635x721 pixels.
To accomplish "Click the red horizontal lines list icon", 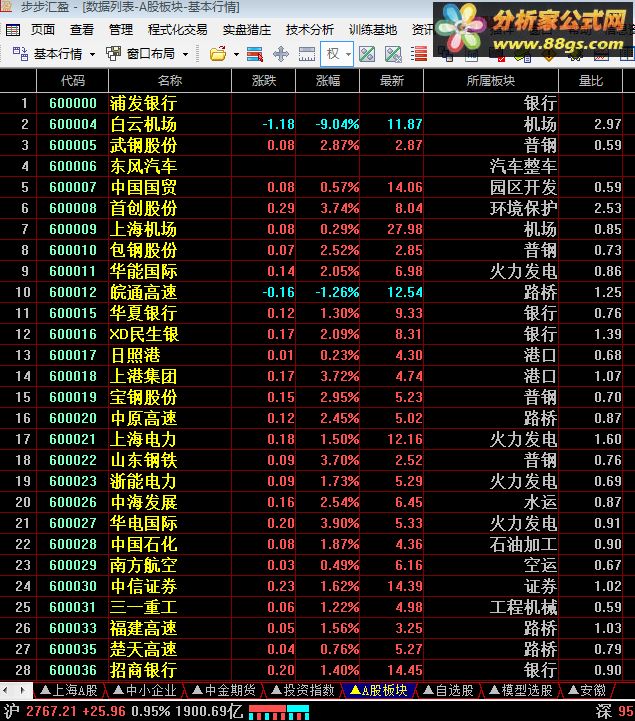I will (418, 54).
